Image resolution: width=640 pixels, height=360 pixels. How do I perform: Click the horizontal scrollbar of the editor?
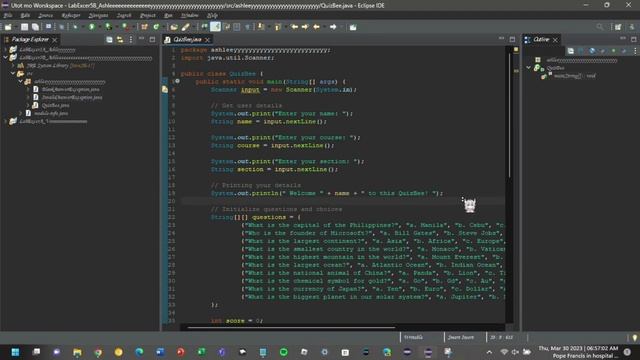(x=291, y=327)
